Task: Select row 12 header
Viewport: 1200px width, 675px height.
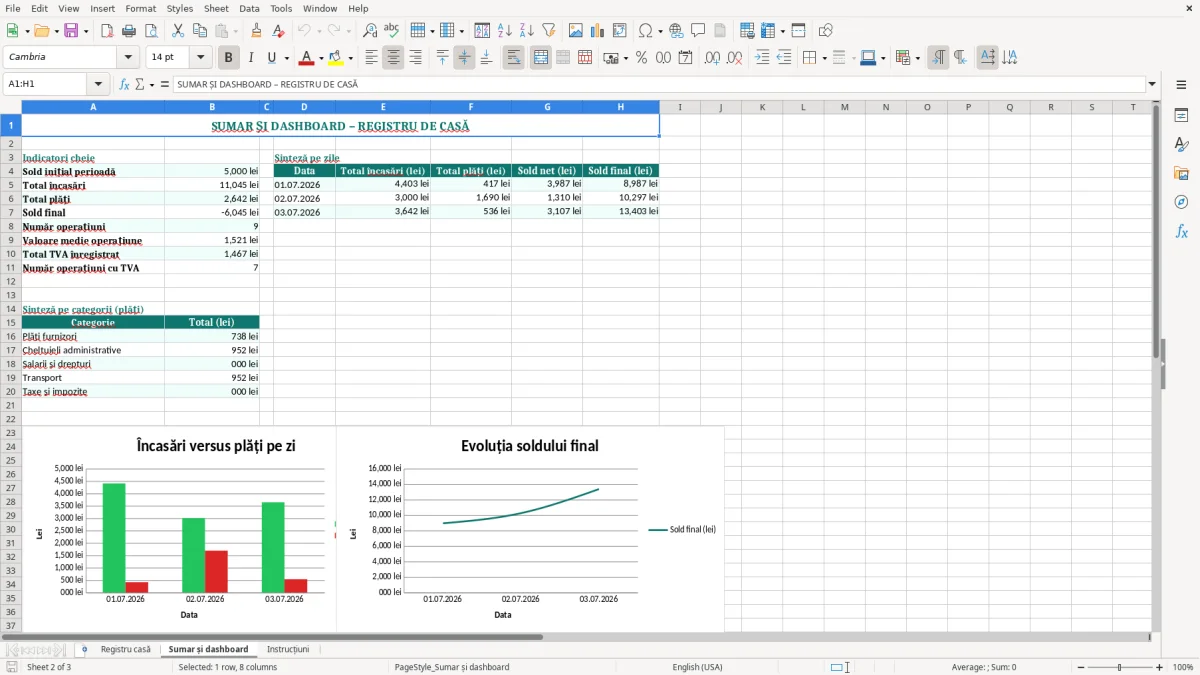Action: [11, 282]
